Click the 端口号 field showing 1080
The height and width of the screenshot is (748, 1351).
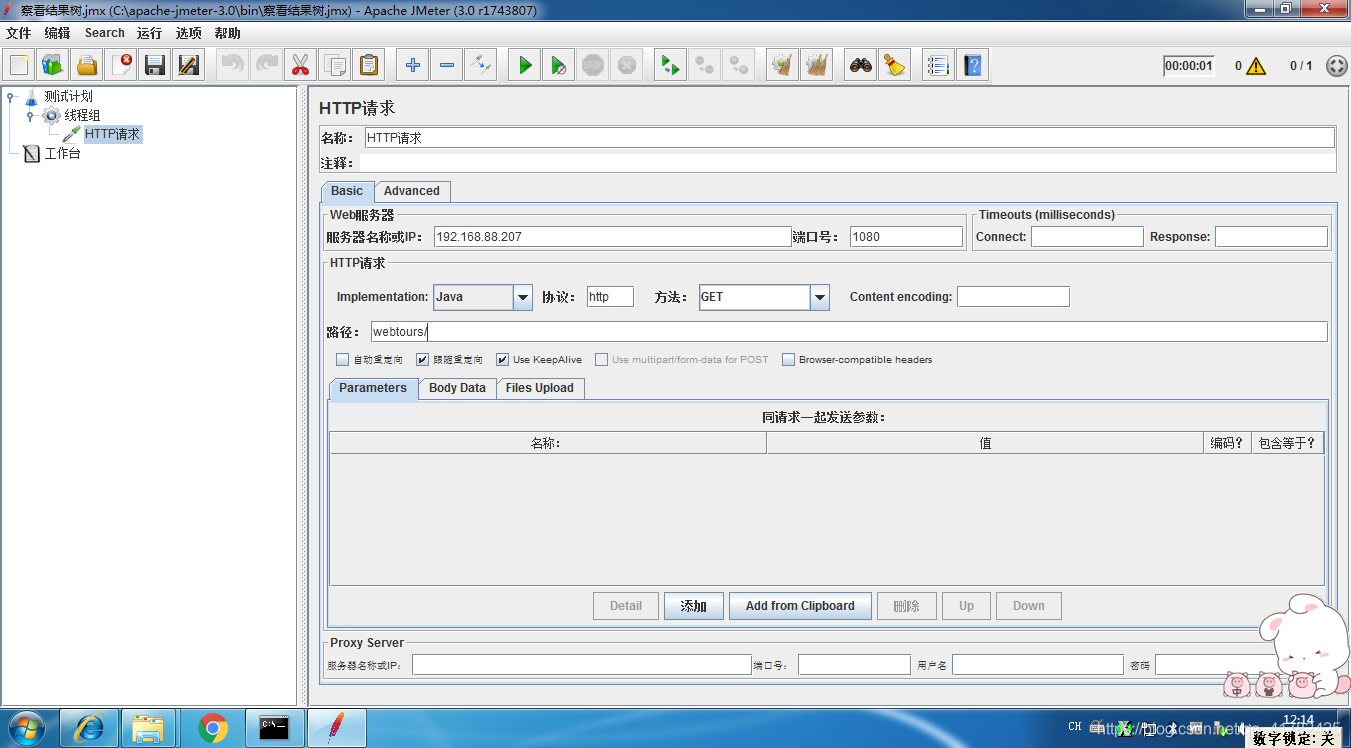(906, 237)
